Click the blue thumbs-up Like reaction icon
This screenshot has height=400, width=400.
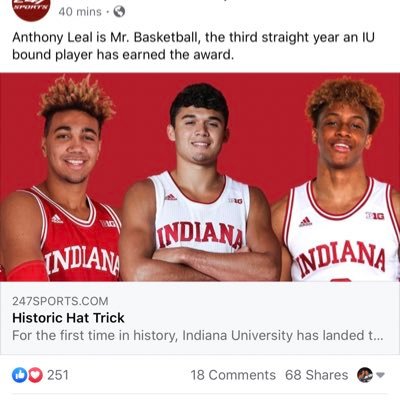point(19,375)
